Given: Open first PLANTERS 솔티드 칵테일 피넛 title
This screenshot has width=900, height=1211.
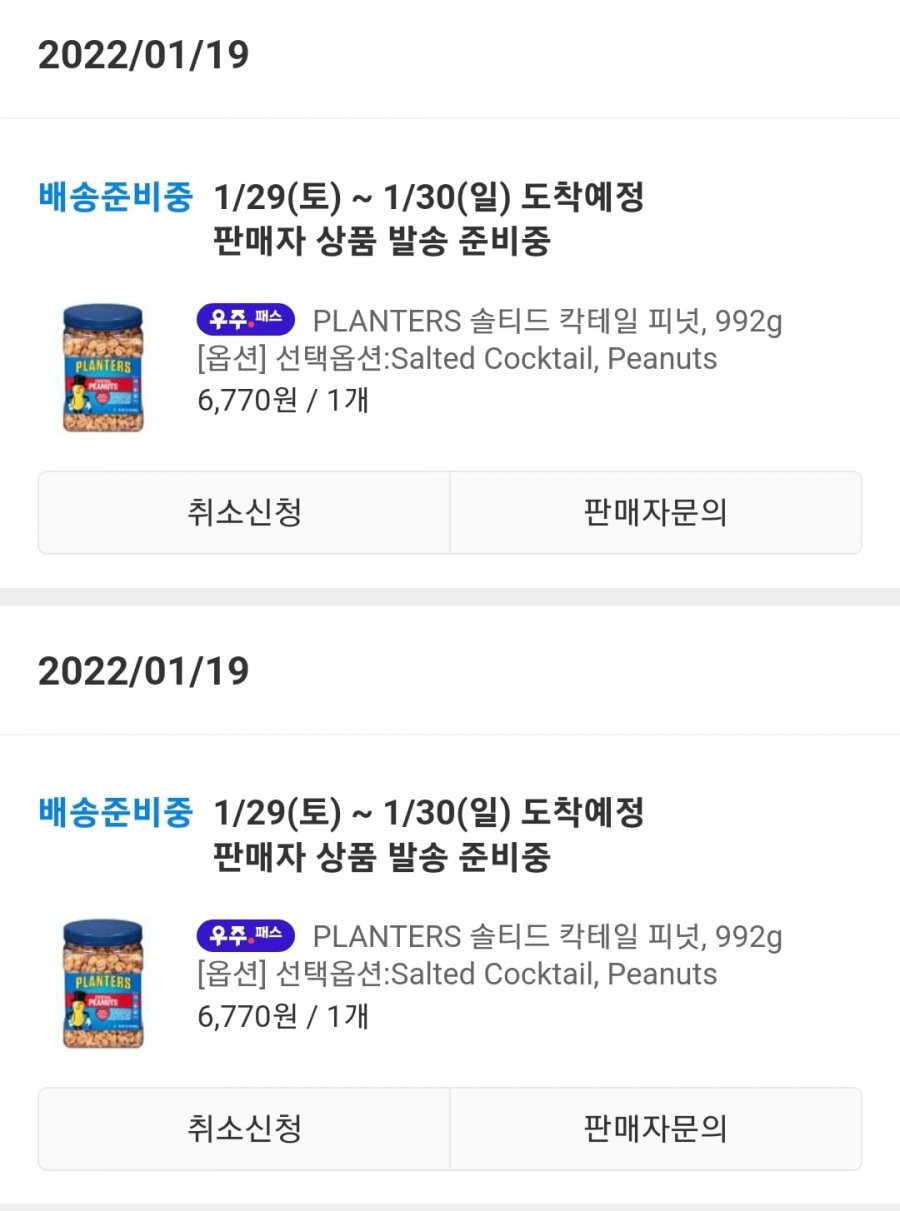Looking at the screenshot, I should pos(547,321).
